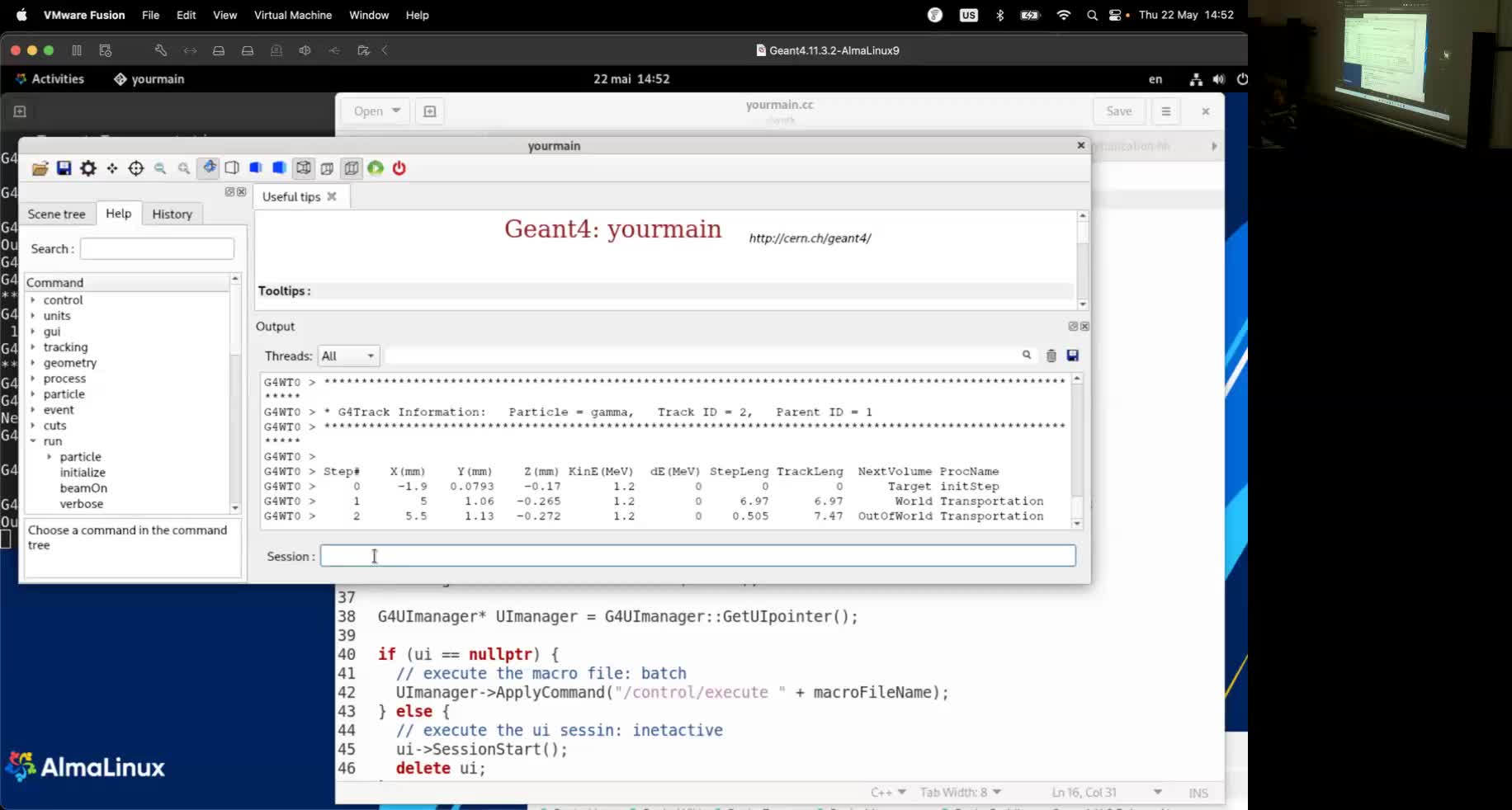Select the pick/target crosshair tool
The height and width of the screenshot is (810, 1512).
coord(136,168)
